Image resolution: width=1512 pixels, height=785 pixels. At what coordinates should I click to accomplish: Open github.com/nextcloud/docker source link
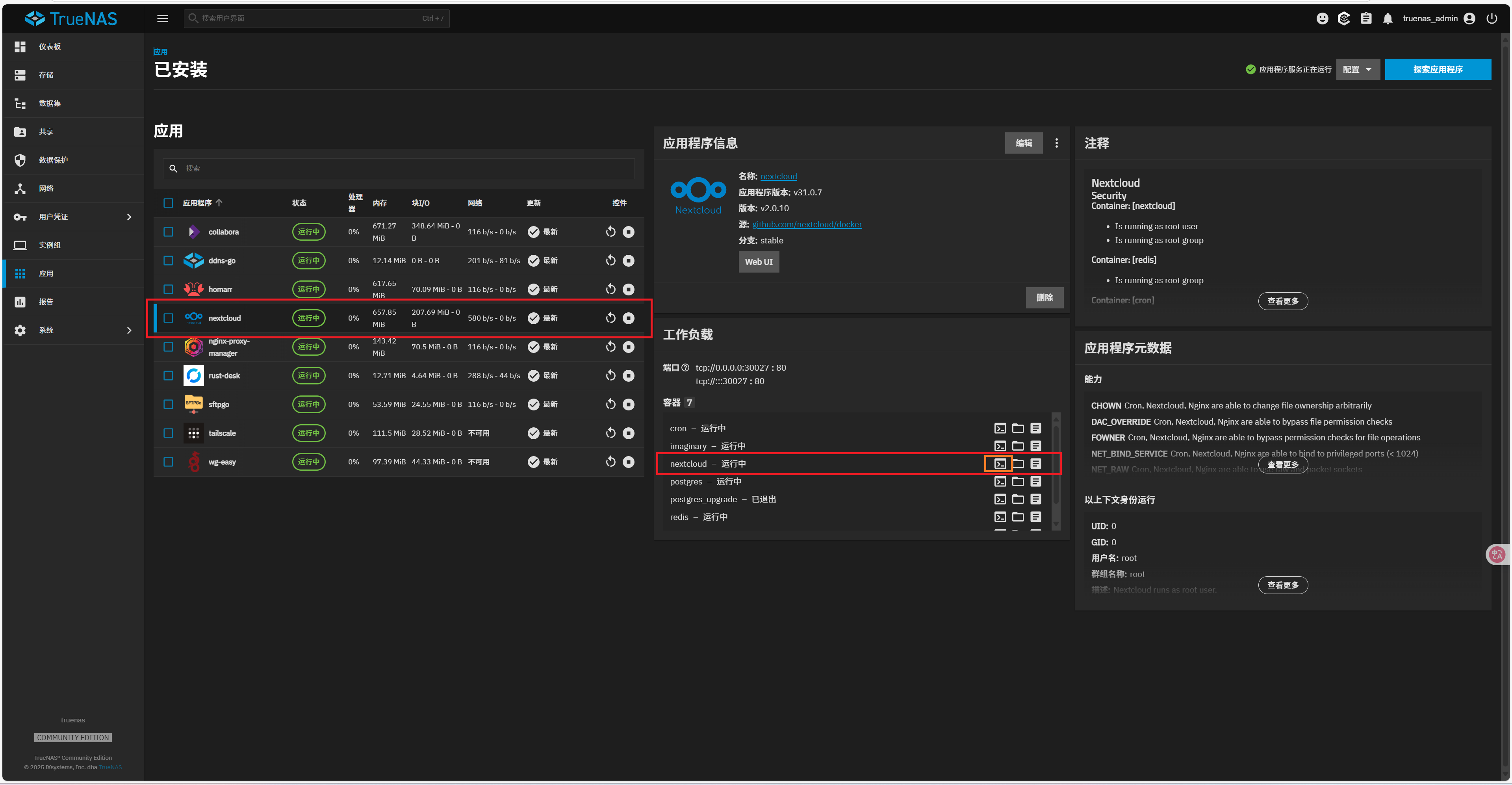tap(807, 224)
